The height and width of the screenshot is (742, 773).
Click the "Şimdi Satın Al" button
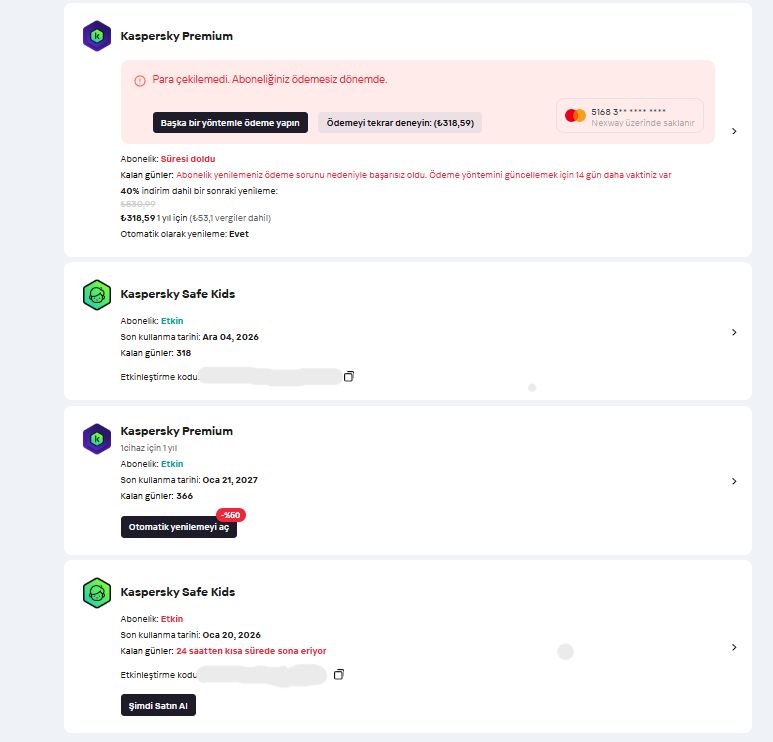pyautogui.click(x=158, y=705)
